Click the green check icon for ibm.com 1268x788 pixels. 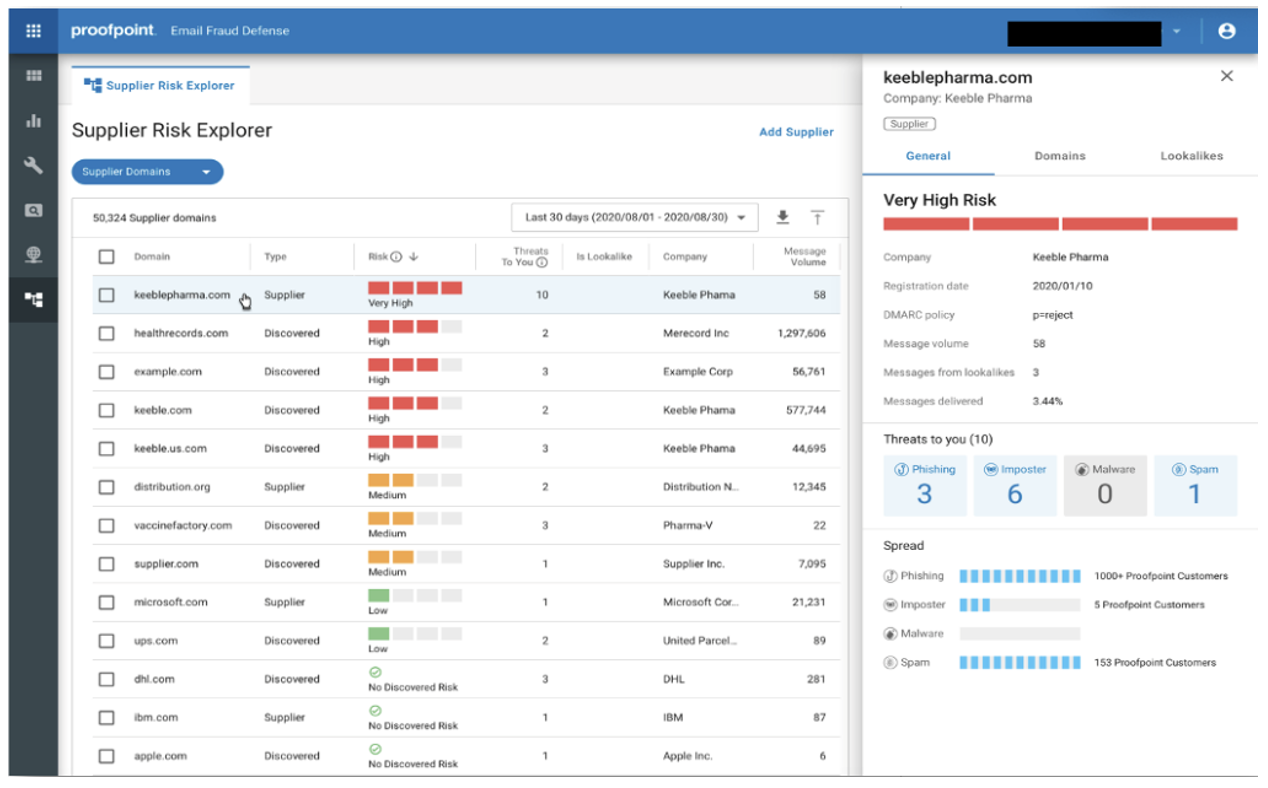pos(375,711)
